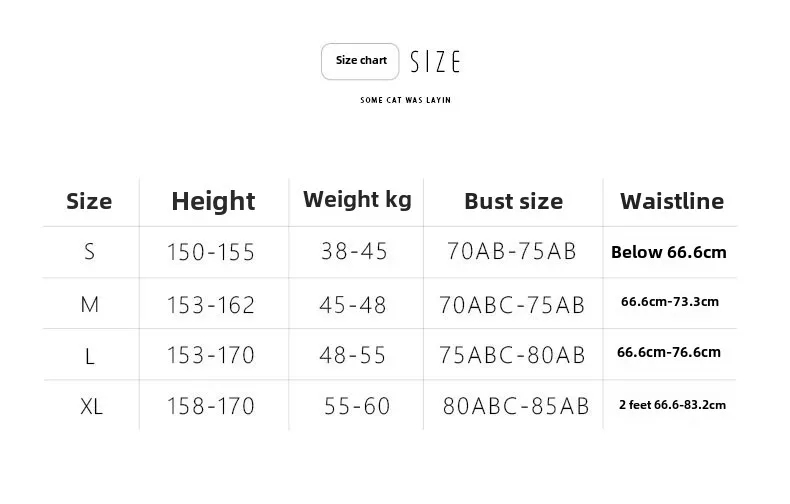Screen dimensions: 790x504
Task: Select the Weight kg column header
Action: tap(357, 199)
